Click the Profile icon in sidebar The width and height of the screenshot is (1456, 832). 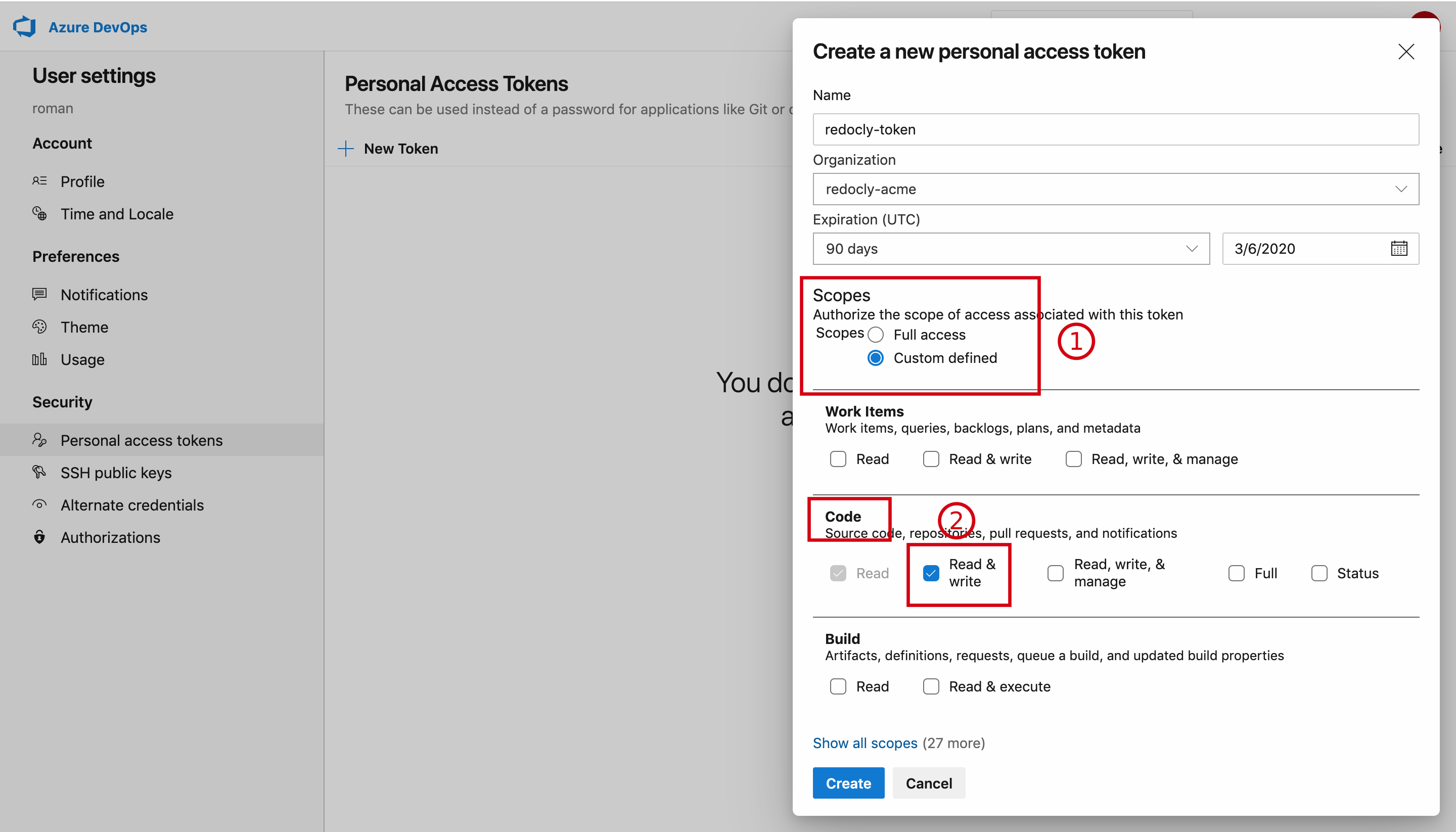(x=39, y=181)
